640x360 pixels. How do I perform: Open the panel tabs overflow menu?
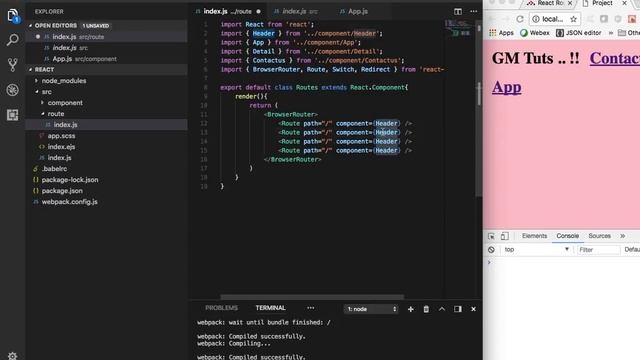311,308
